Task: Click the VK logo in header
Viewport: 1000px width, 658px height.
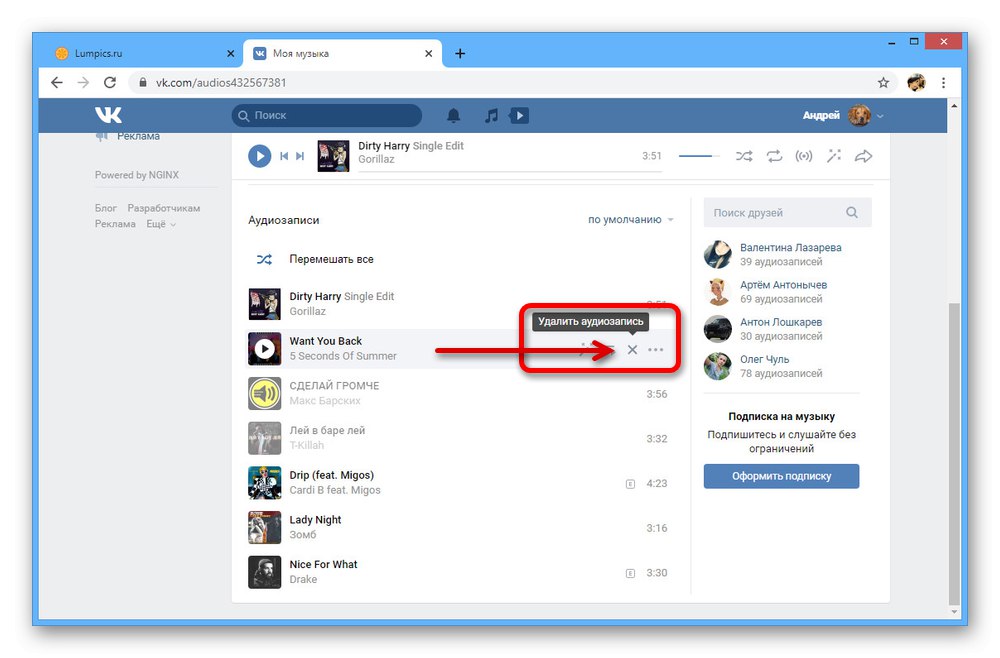Action: [x=108, y=115]
